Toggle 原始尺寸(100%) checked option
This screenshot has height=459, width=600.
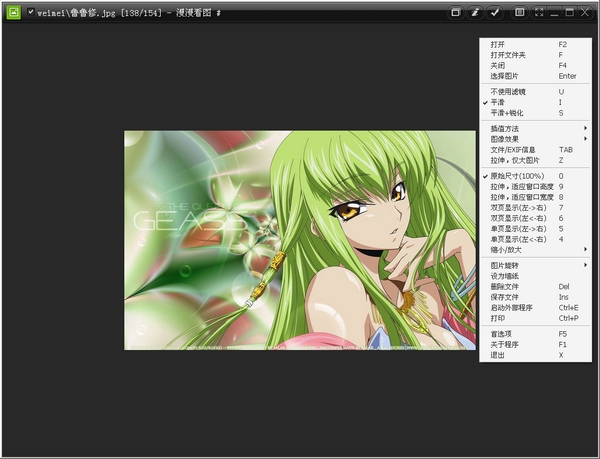click(535, 176)
